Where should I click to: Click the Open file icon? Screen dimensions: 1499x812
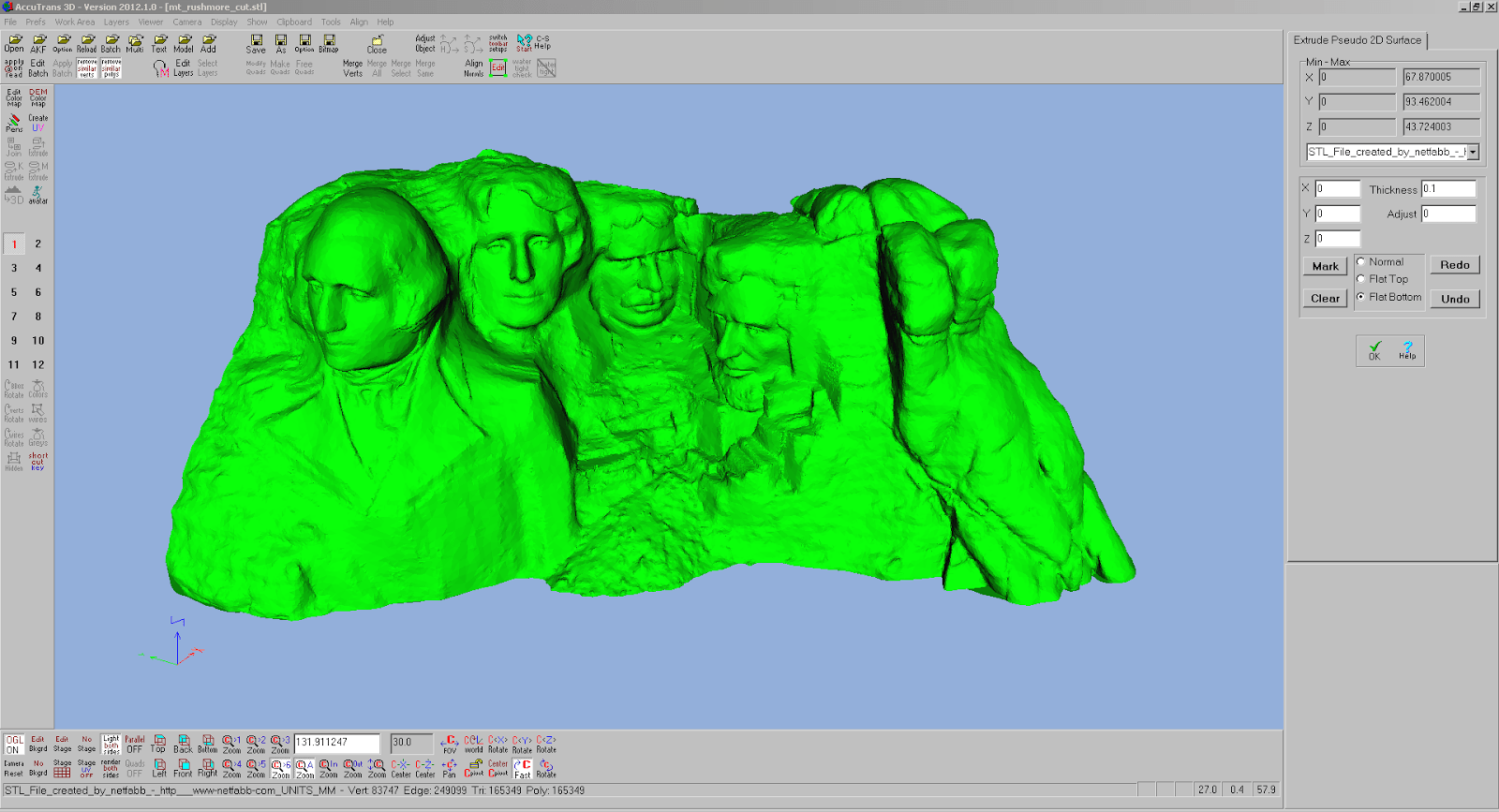tap(14, 44)
